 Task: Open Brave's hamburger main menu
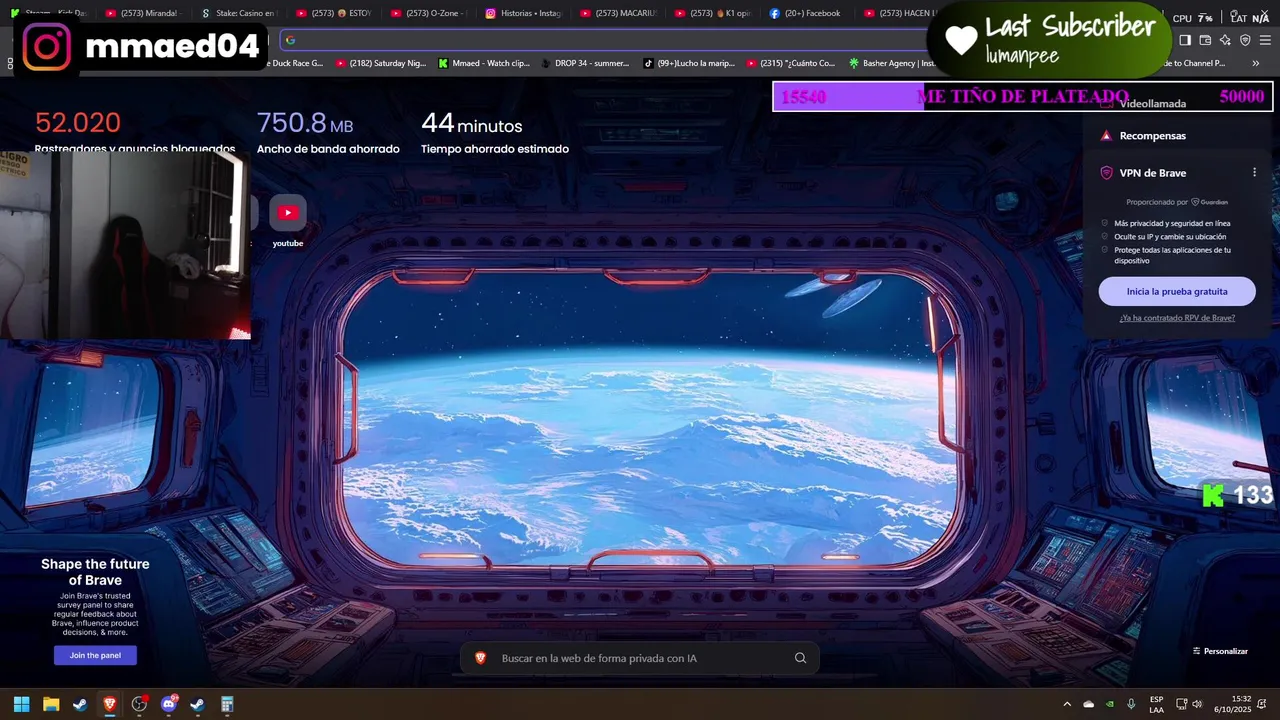[1266, 40]
